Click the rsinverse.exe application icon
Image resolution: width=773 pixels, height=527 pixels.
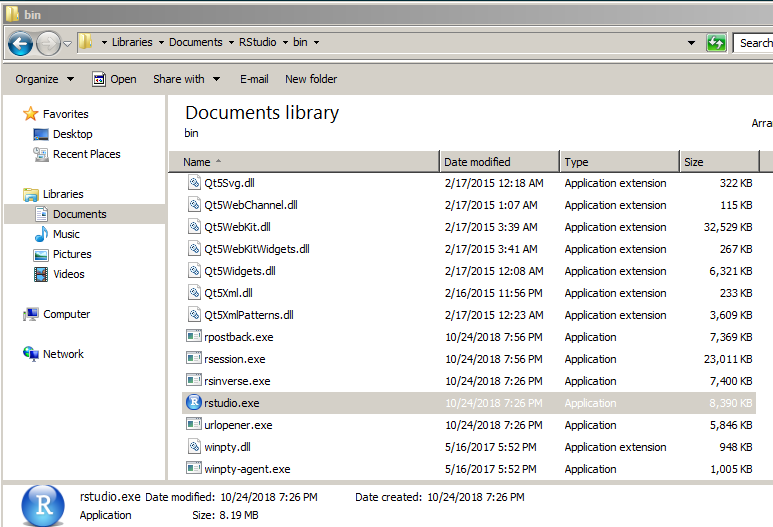194,380
